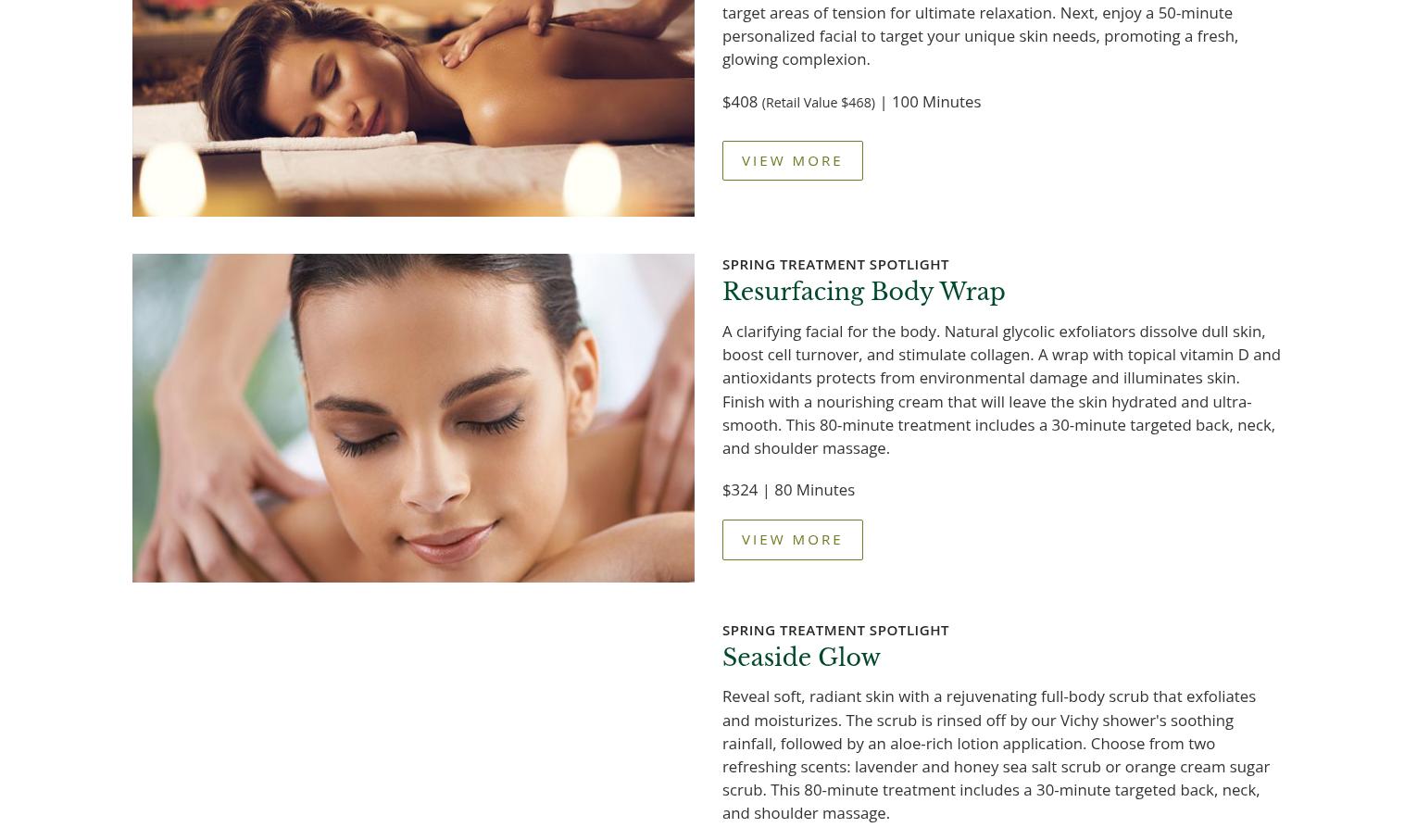Viewport: 1417px width, 840px height.
Task: Click View More under the $408 package
Action: pos(792,160)
